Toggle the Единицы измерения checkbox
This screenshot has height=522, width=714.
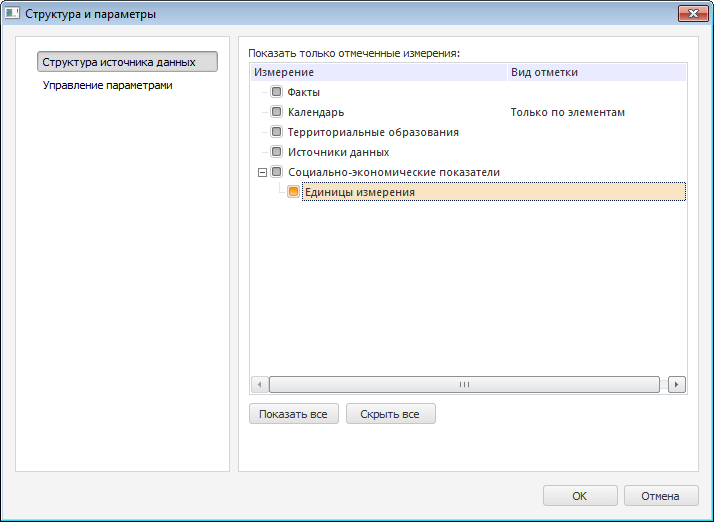[293, 192]
